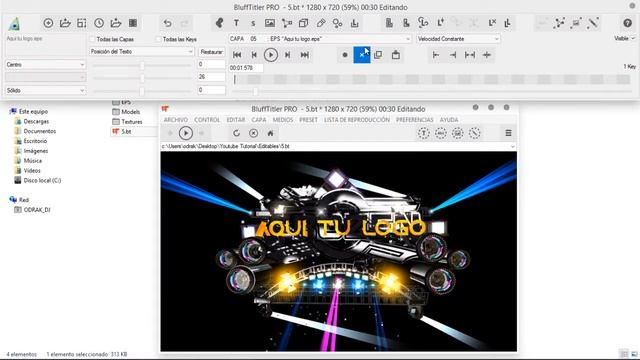Select the L with plus layer icon

click(x=440, y=23)
